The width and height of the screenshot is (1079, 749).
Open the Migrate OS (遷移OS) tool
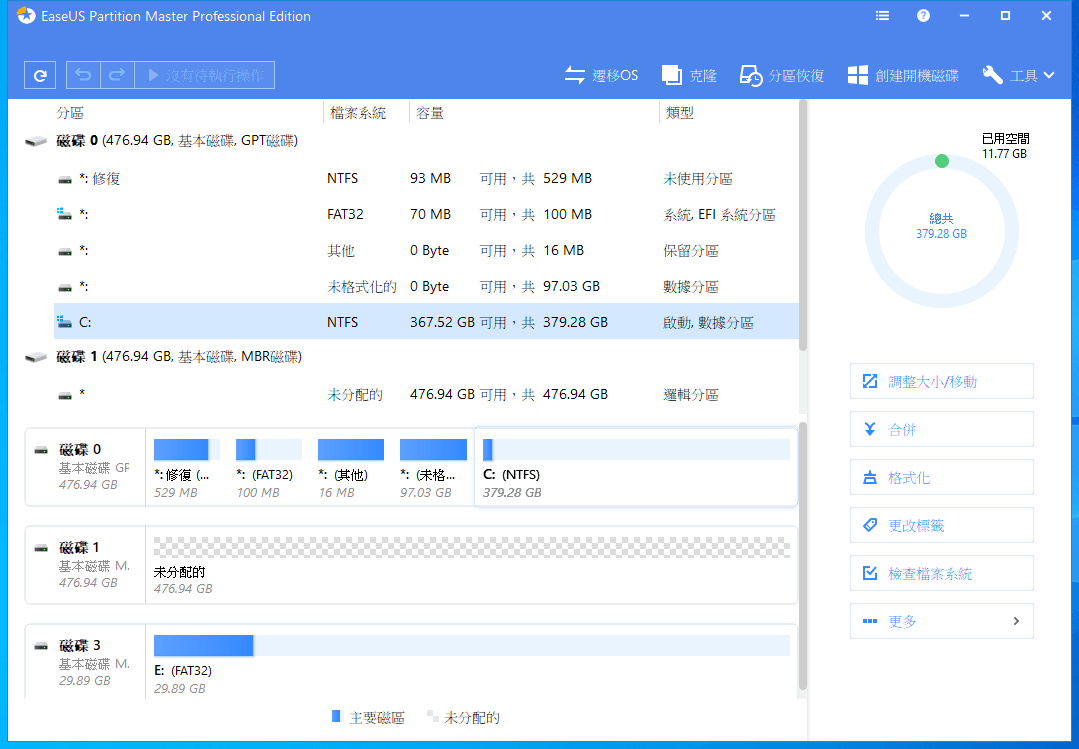(601, 75)
